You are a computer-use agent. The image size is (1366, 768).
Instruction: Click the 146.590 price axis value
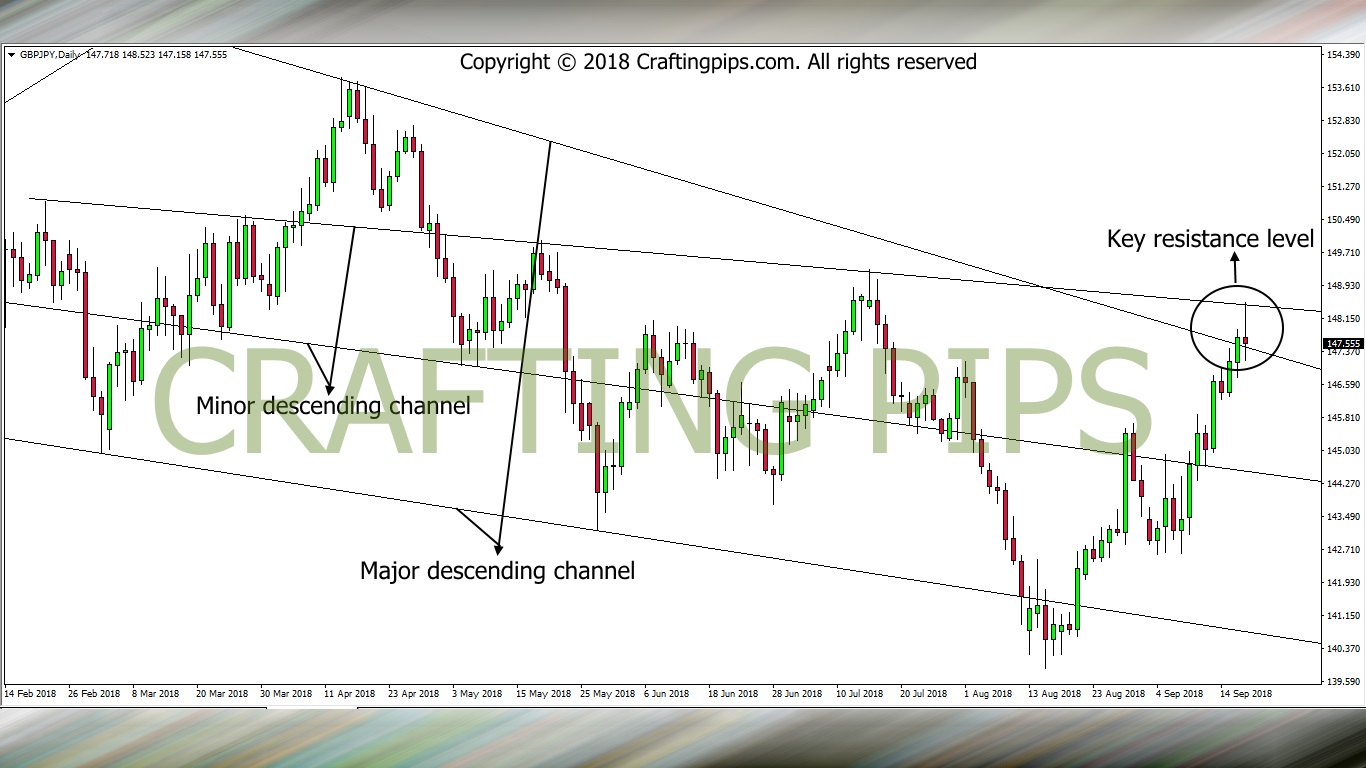click(1344, 385)
